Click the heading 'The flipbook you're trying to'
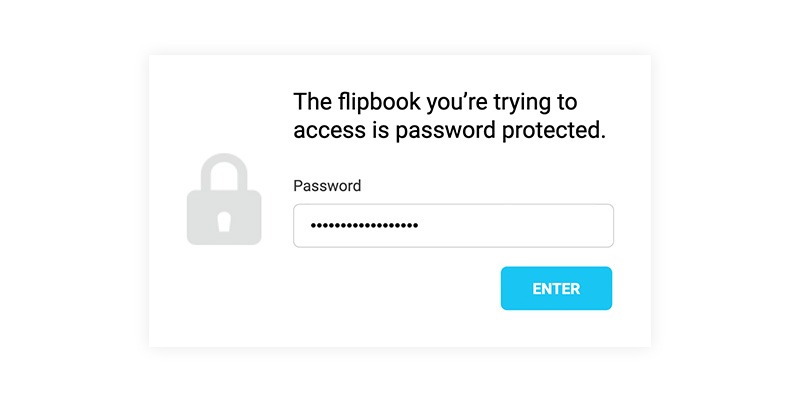This screenshot has width=800, height=400. point(435,103)
